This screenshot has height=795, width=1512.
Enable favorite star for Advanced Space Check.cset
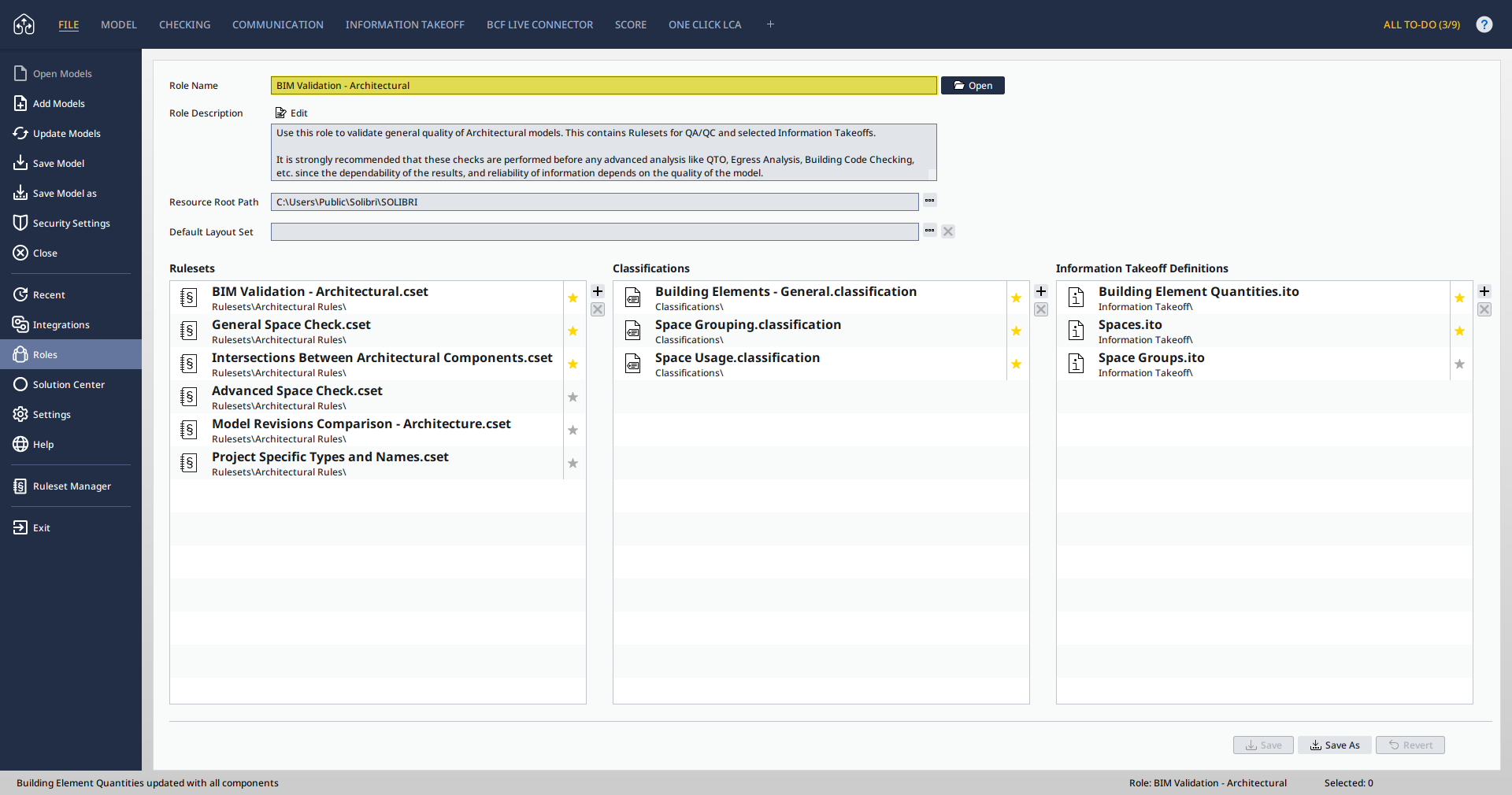pyautogui.click(x=573, y=397)
